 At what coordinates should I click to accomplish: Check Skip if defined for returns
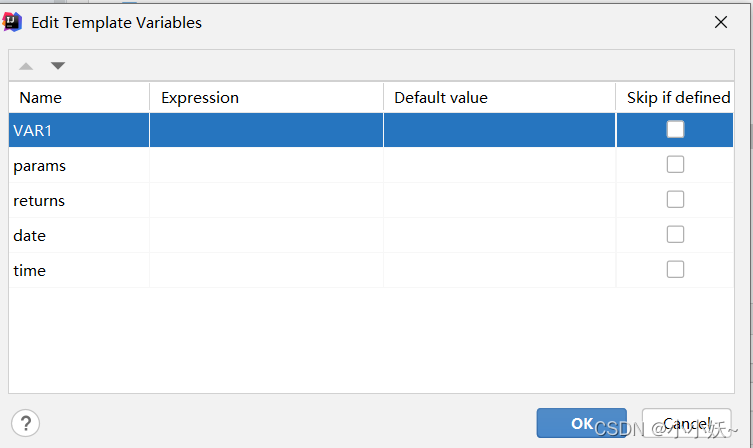click(676, 199)
